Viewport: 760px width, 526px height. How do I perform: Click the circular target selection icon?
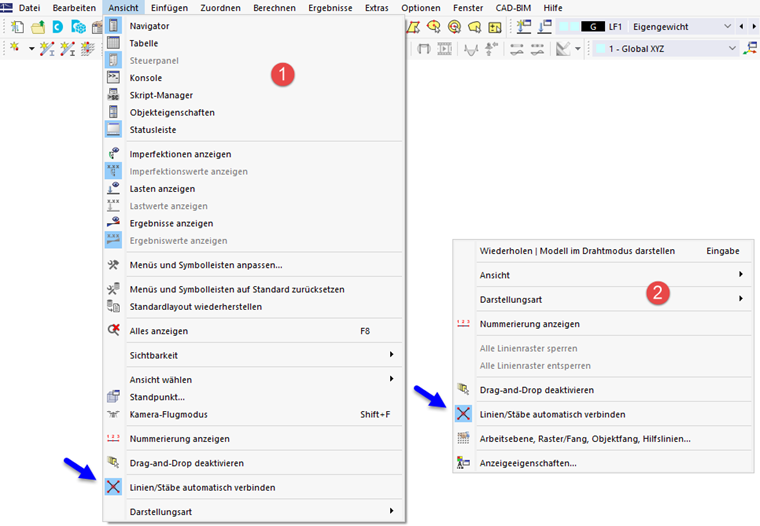point(454,27)
